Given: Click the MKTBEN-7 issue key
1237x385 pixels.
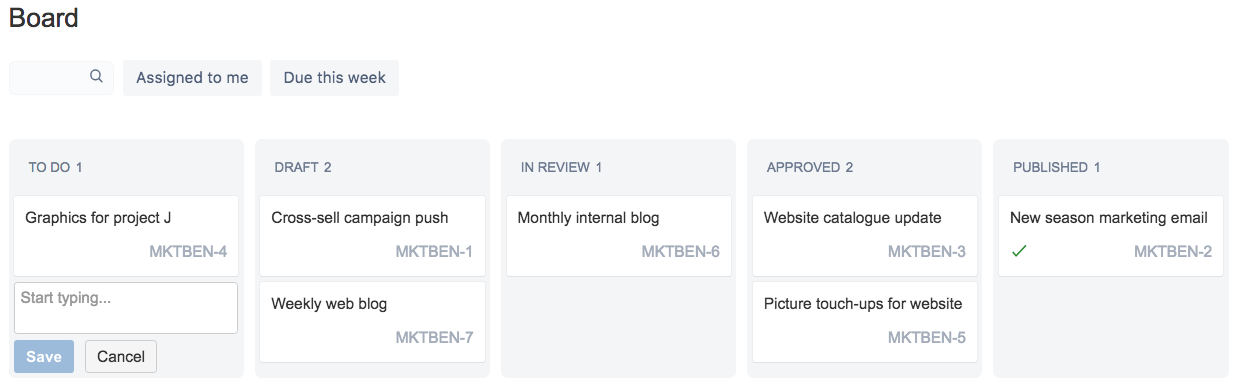Looking at the screenshot, I should pos(434,338).
